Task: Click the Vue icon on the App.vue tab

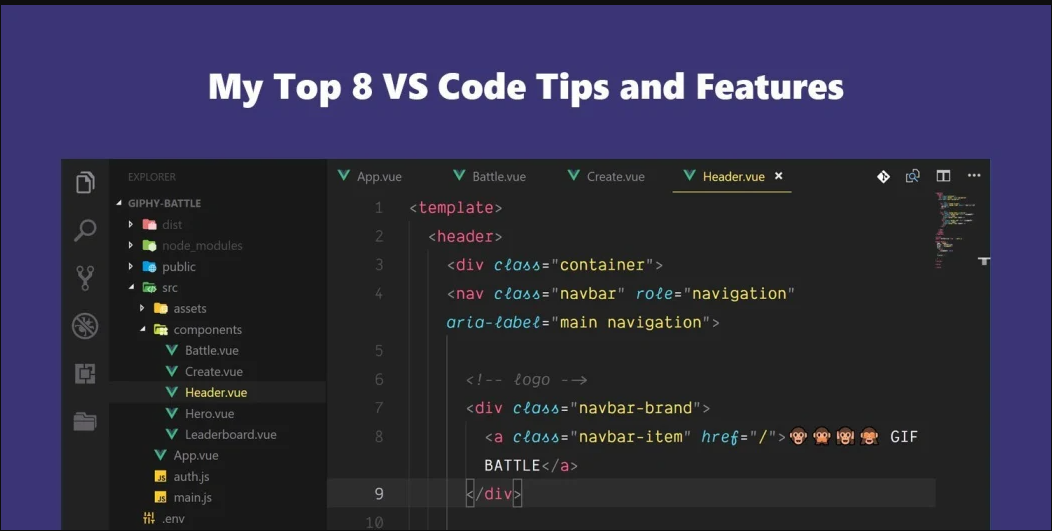Action: click(x=344, y=175)
